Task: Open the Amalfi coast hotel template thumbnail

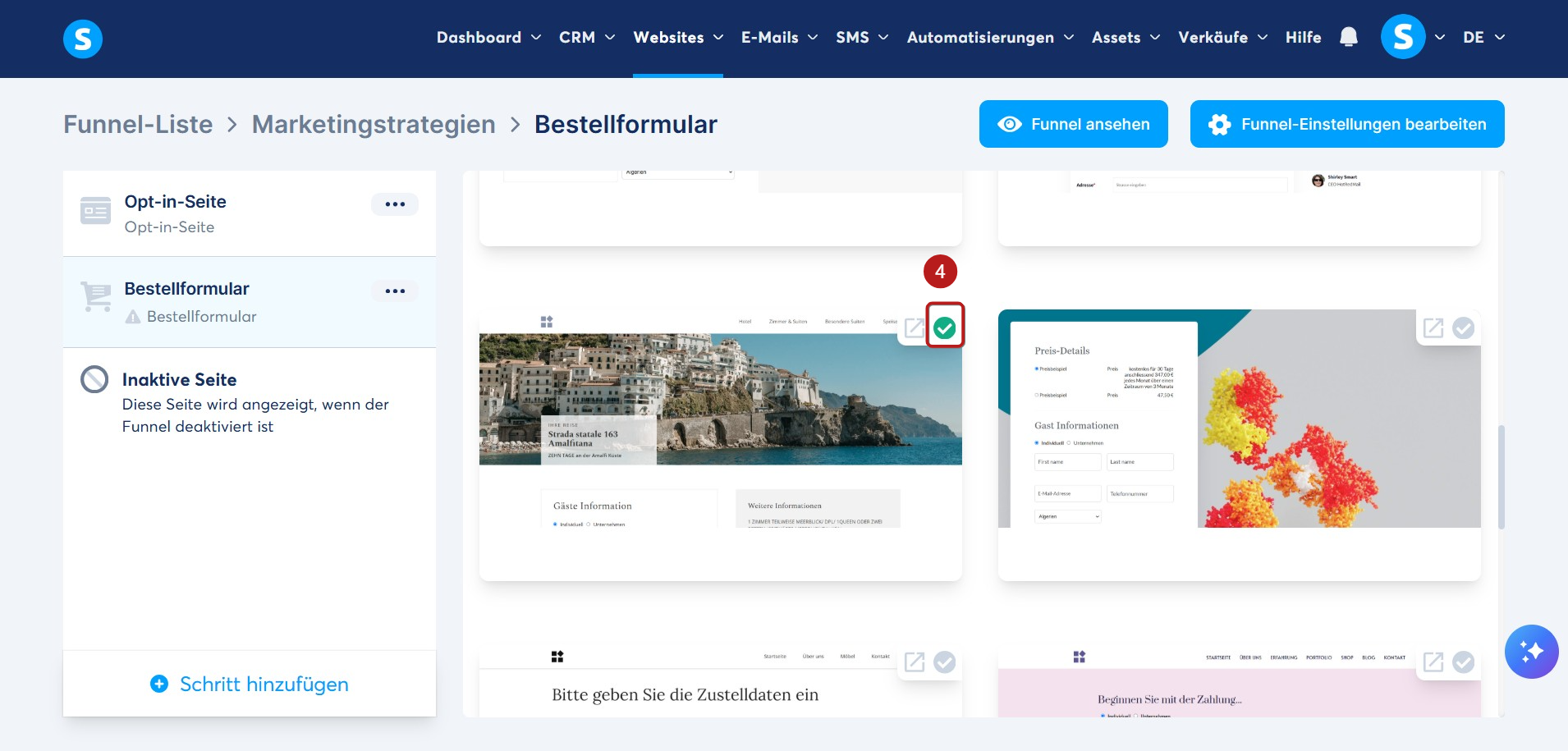Action: click(x=720, y=446)
